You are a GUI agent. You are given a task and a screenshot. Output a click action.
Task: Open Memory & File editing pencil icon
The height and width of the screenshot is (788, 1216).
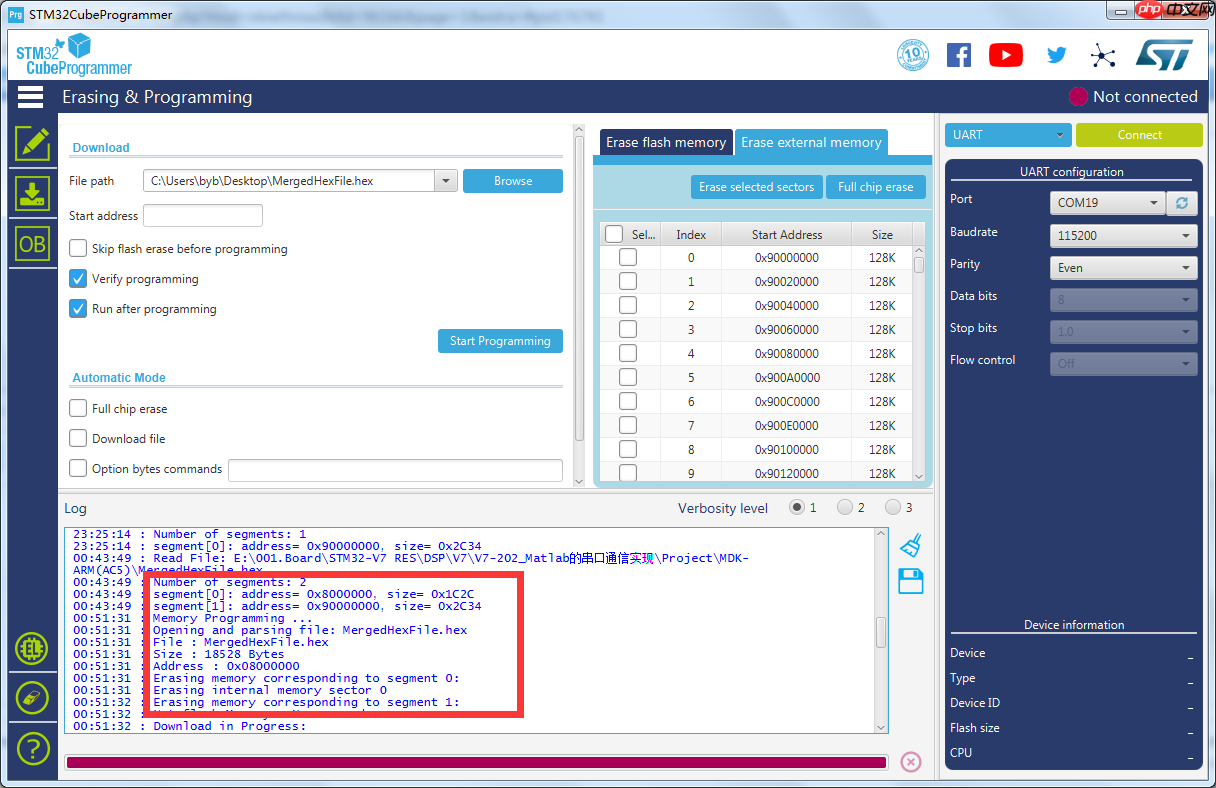point(32,143)
